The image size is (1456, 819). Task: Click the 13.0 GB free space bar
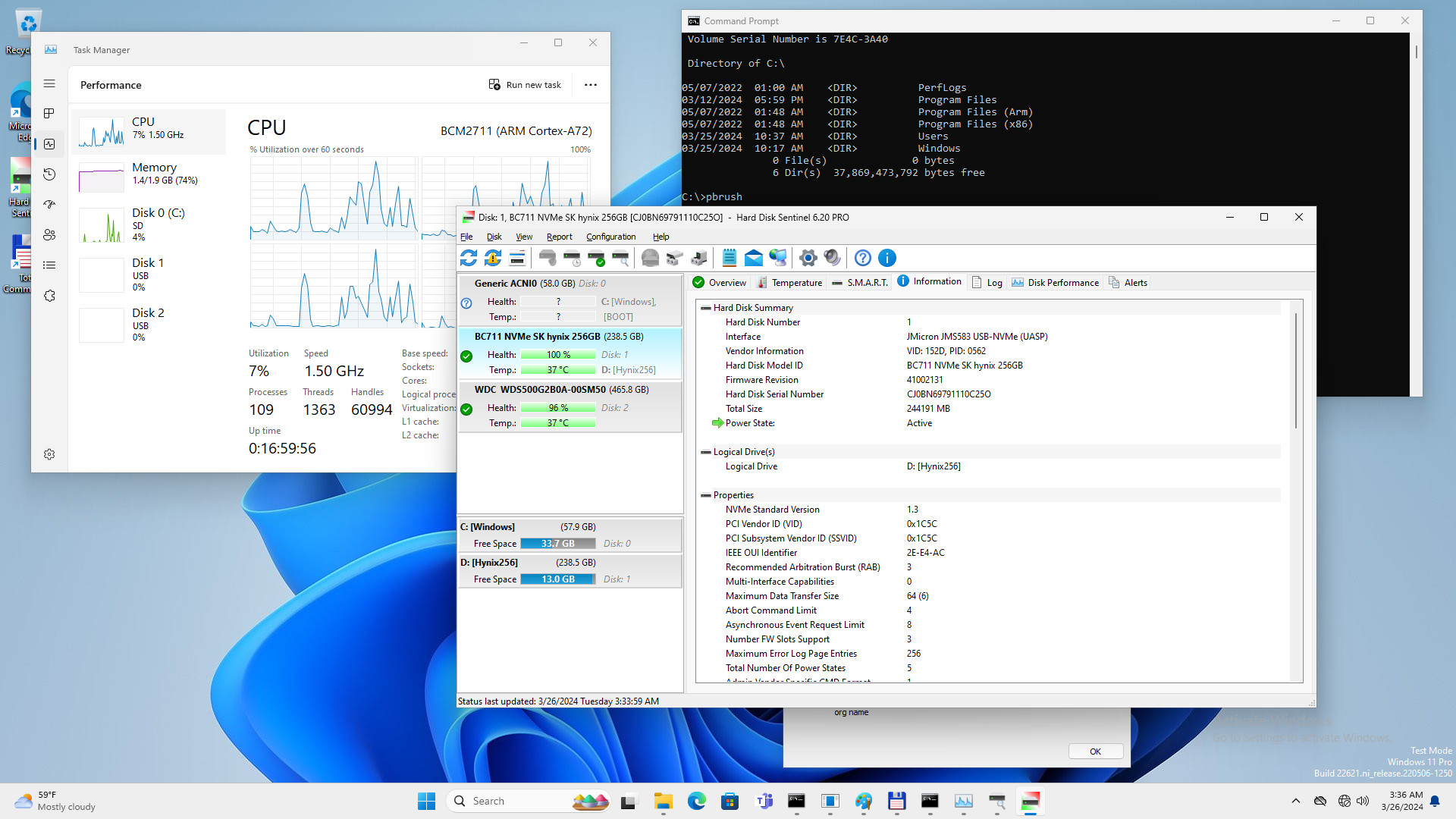(558, 579)
